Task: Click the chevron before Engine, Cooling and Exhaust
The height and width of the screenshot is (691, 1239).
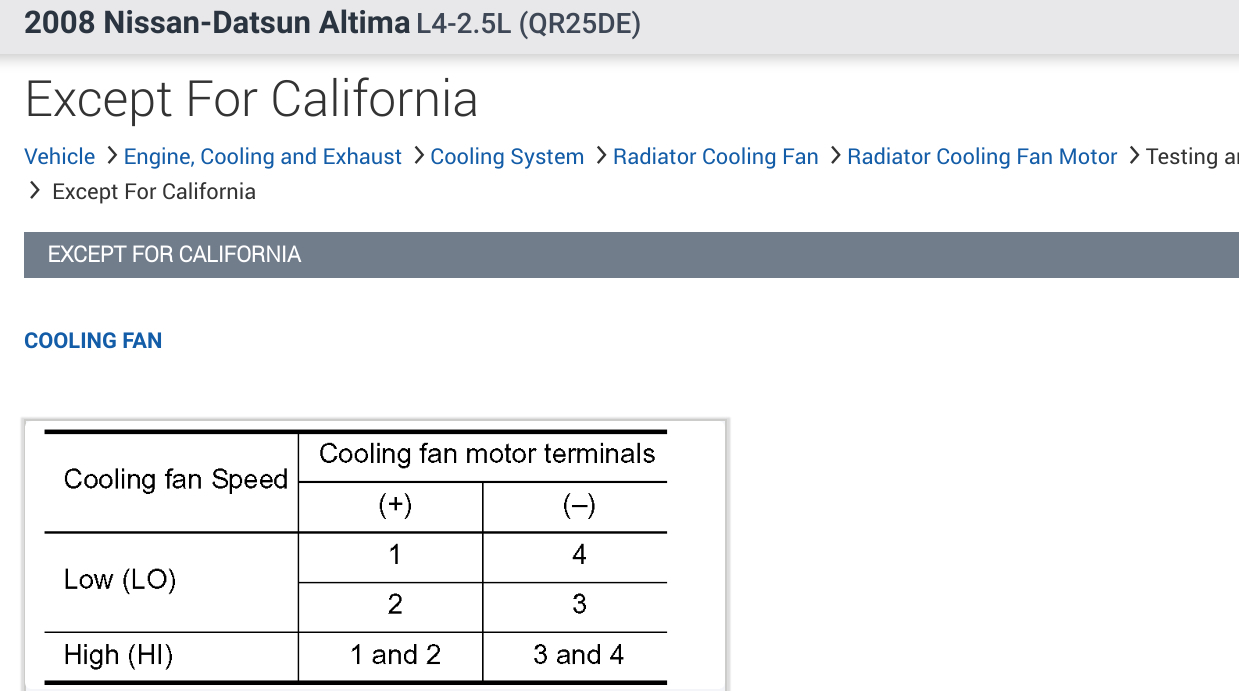Action: tap(111, 156)
